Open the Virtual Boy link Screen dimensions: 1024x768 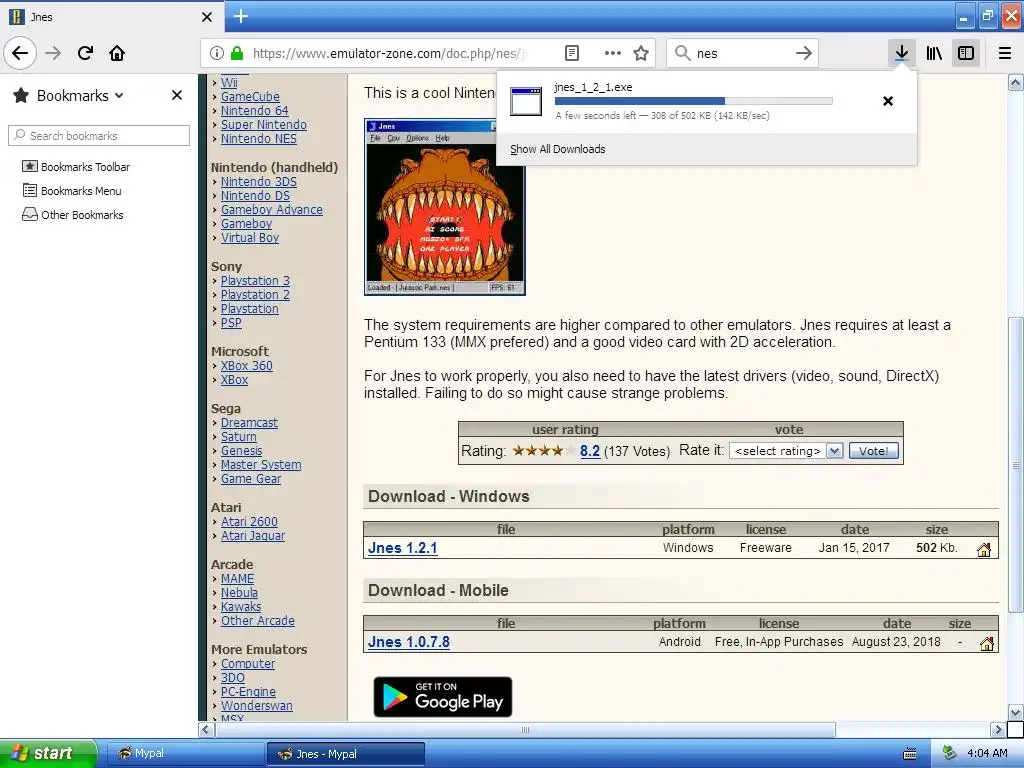[x=249, y=238]
